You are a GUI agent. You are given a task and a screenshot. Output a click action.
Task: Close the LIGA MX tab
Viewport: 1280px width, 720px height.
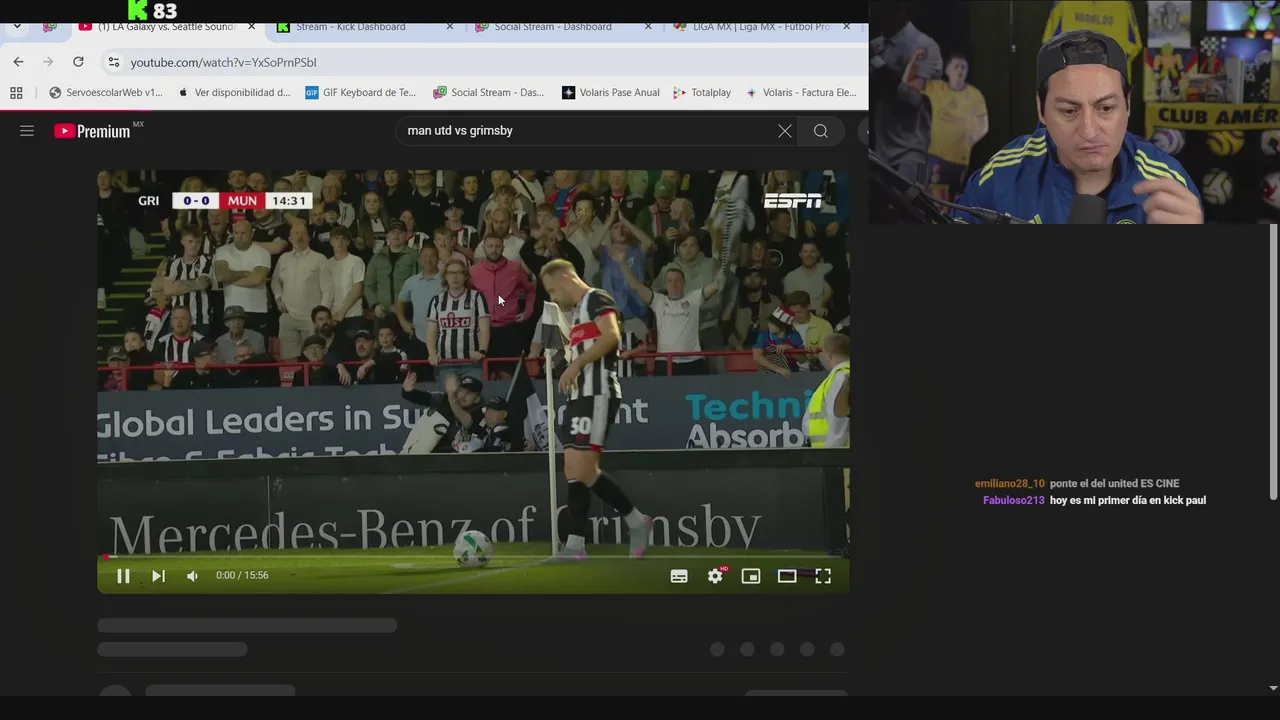point(847,27)
